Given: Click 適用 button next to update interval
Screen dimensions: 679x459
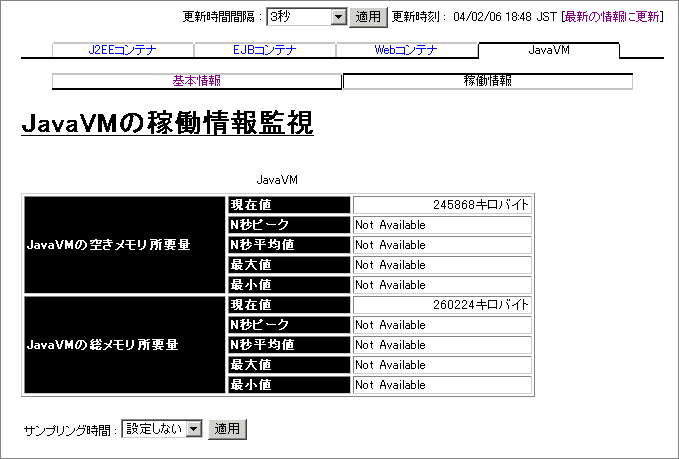Looking at the screenshot, I should pyautogui.click(x=369, y=17).
